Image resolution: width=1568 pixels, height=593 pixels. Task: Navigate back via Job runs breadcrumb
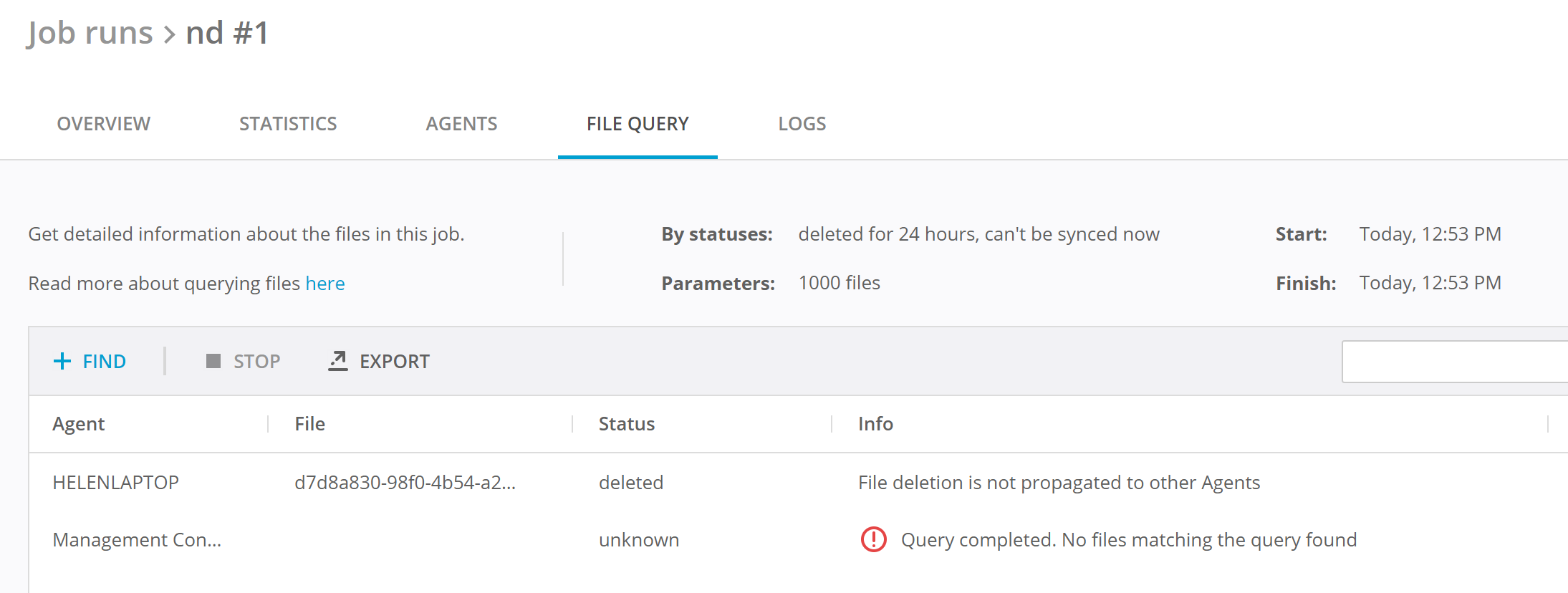point(90,33)
